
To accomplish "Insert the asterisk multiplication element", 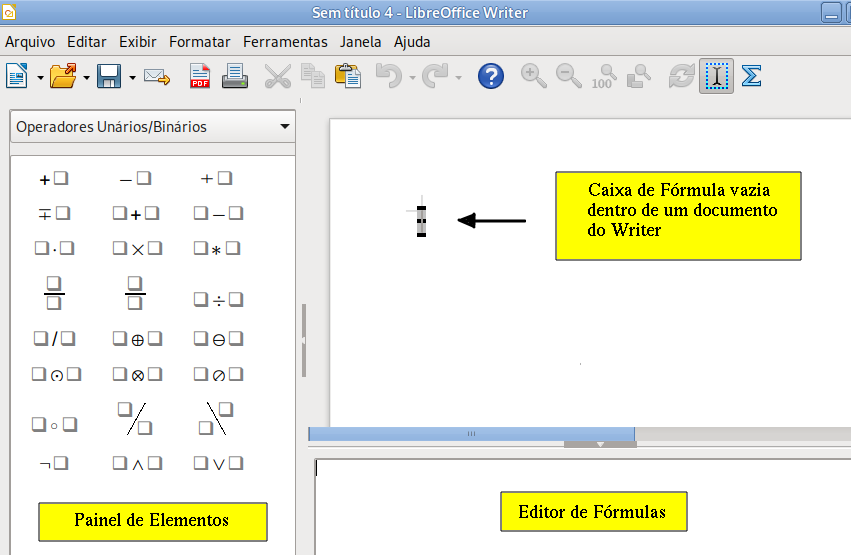I will [x=217, y=248].
